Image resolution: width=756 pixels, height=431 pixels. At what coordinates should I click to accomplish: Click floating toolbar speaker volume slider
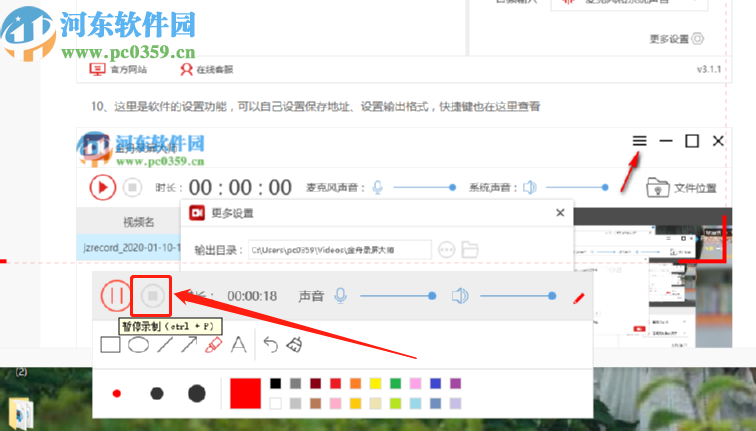pos(518,296)
